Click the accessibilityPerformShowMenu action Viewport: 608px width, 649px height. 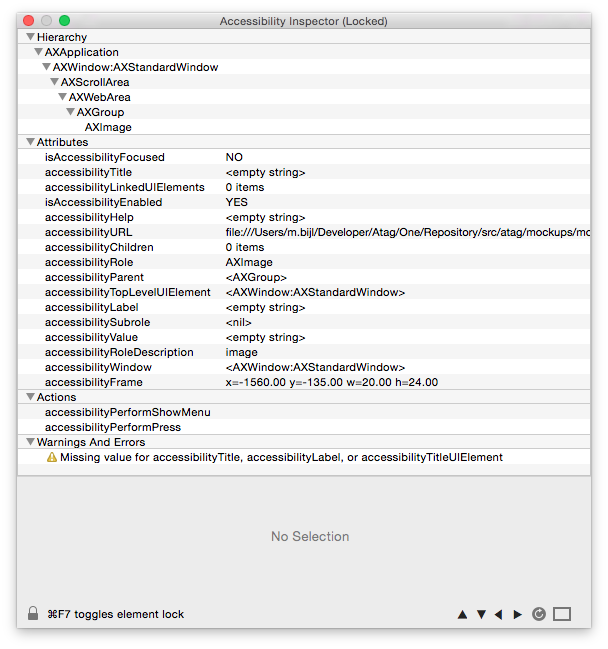point(127,412)
